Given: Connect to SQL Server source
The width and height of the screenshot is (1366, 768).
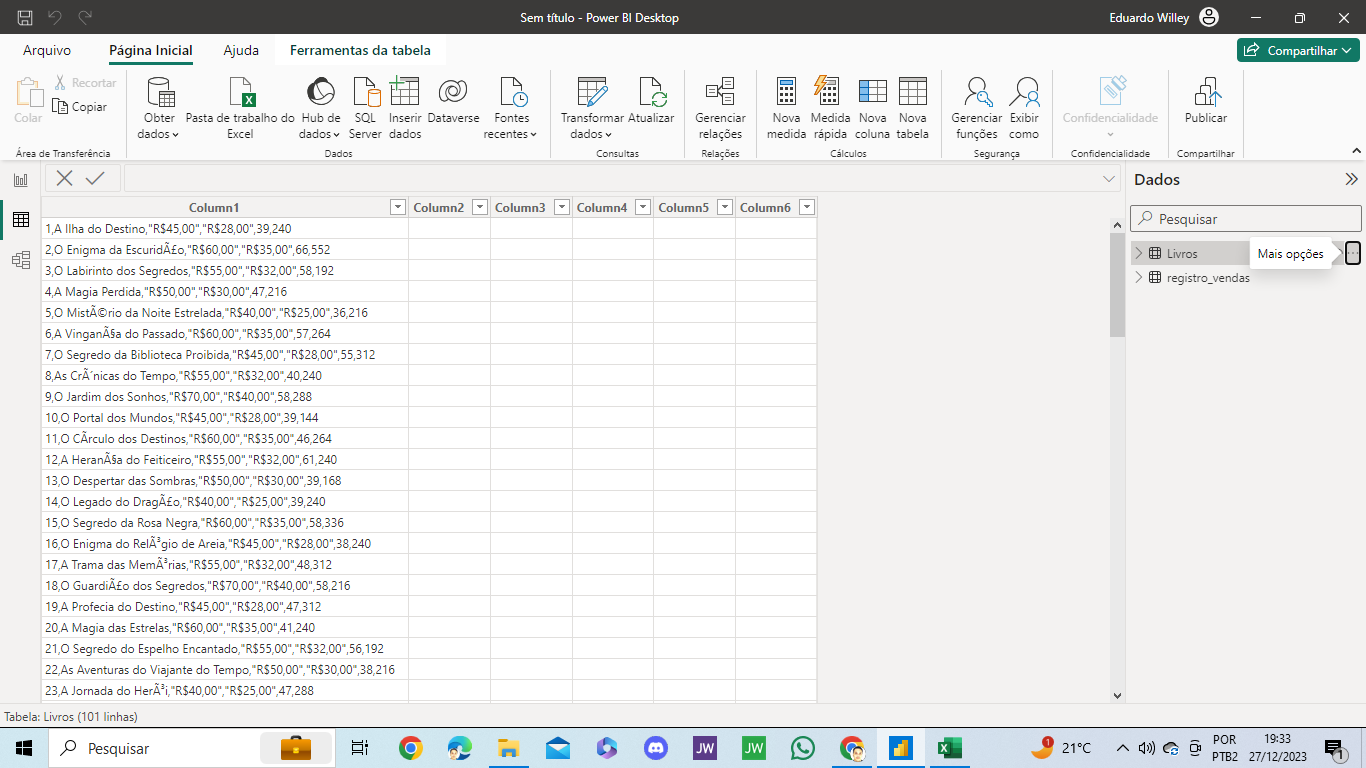Looking at the screenshot, I should (x=365, y=108).
